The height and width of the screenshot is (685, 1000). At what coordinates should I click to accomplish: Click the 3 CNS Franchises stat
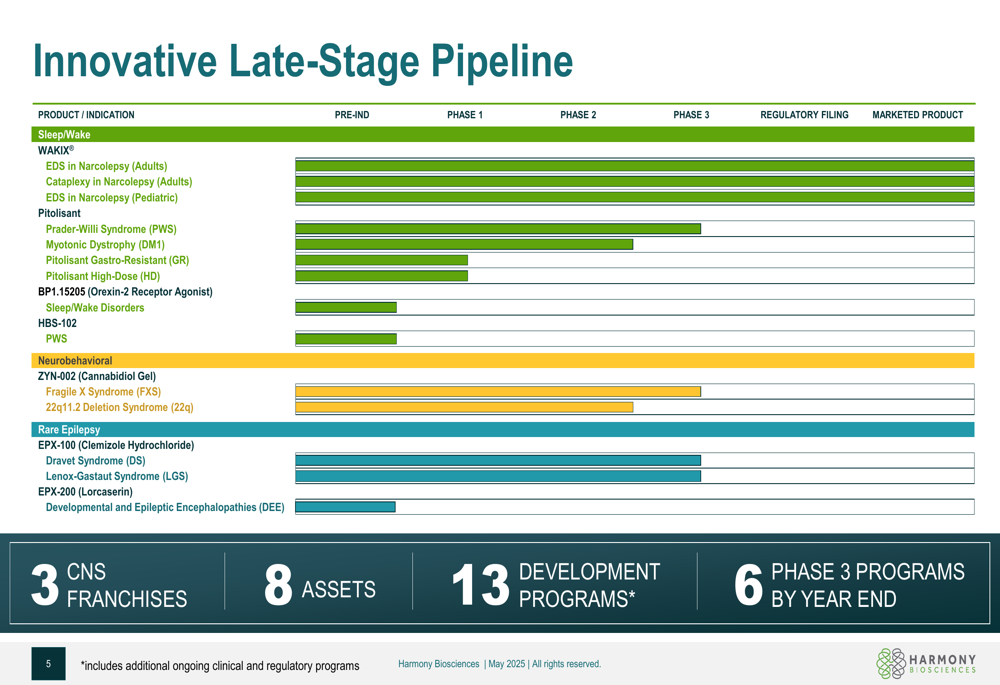[x=109, y=584]
